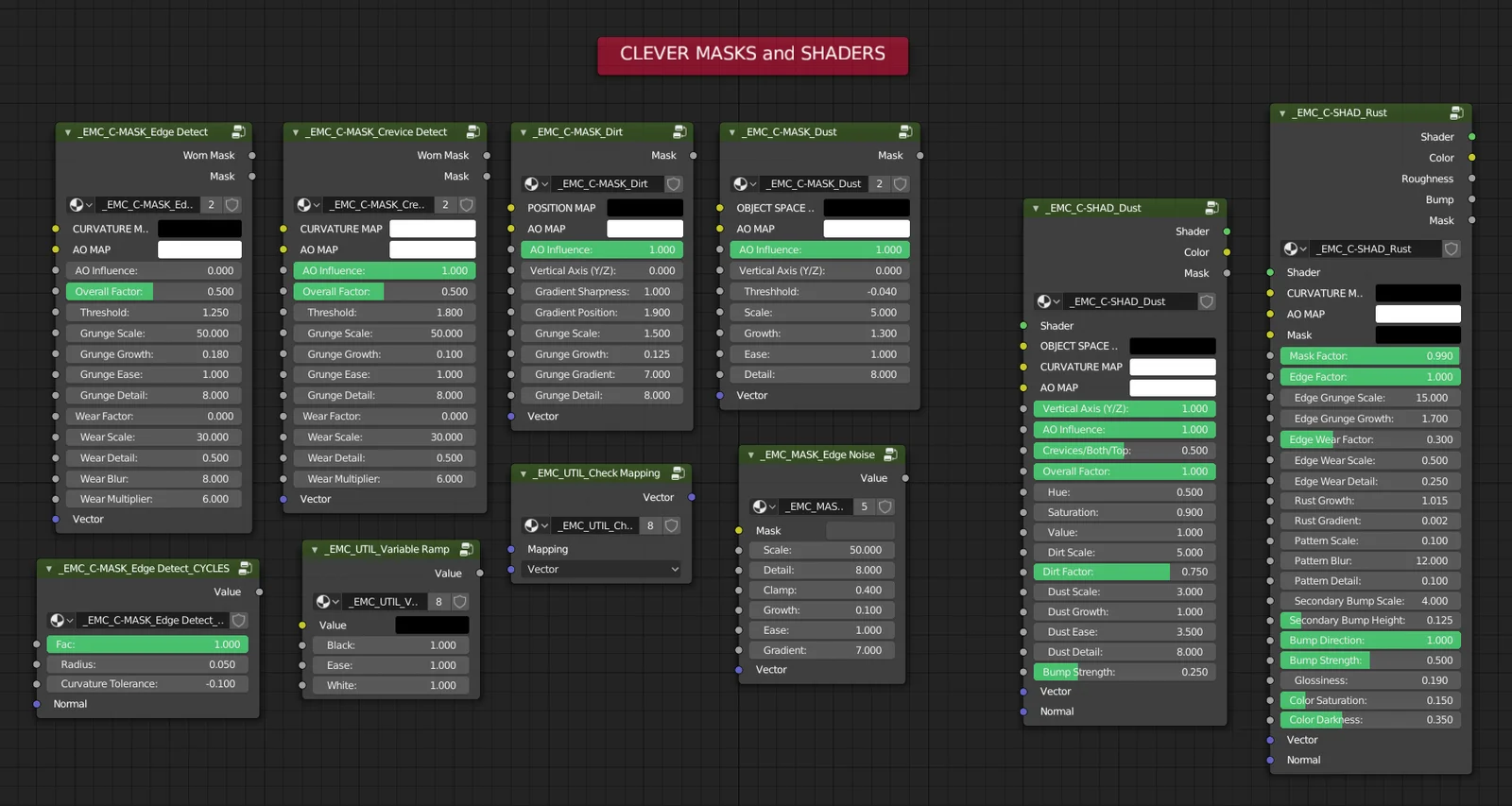Open node tree browser in Check Mapping node
This screenshot has width=1512, height=806.
(x=536, y=525)
